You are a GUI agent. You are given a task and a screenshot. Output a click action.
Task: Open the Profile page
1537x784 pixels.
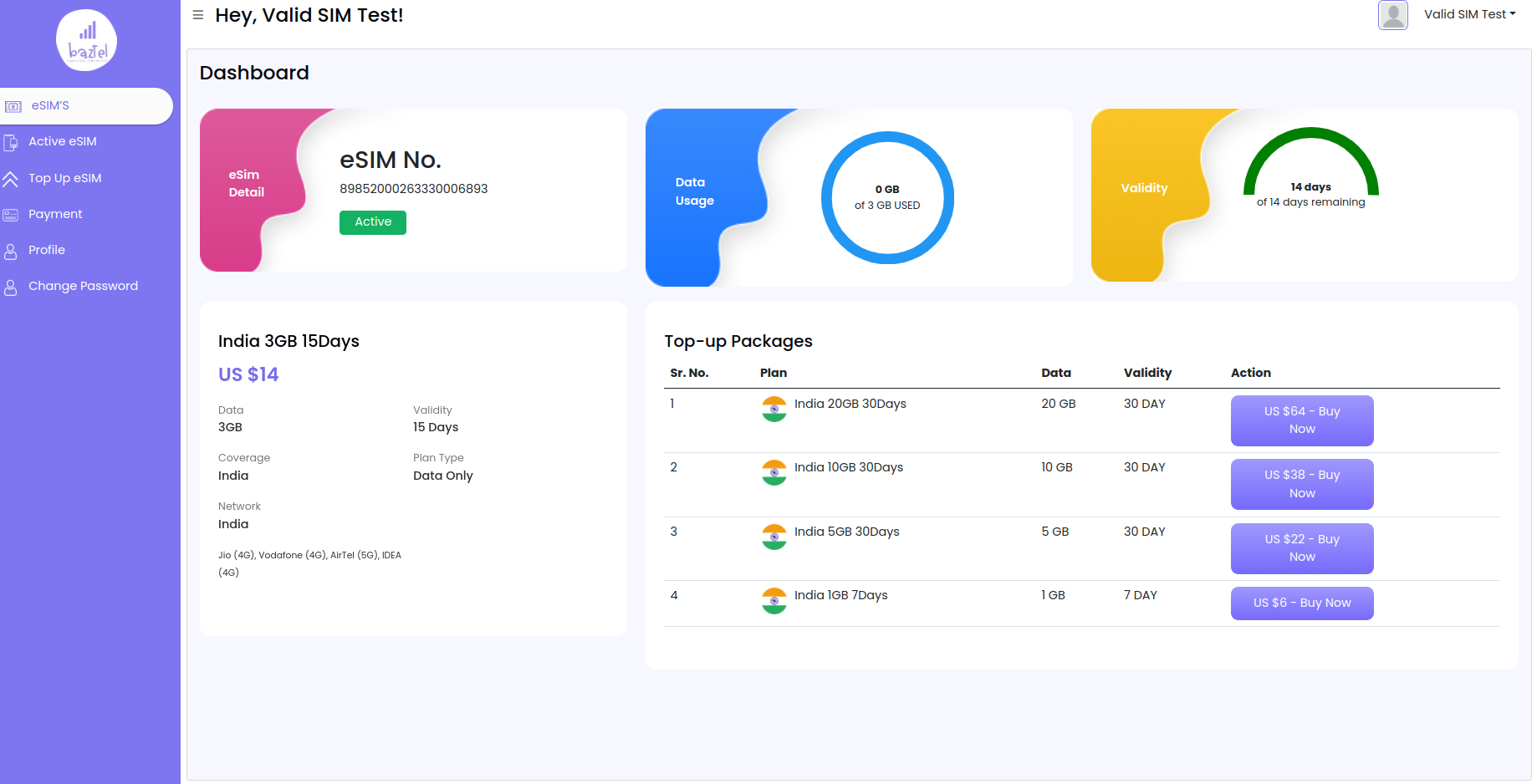[x=47, y=250]
